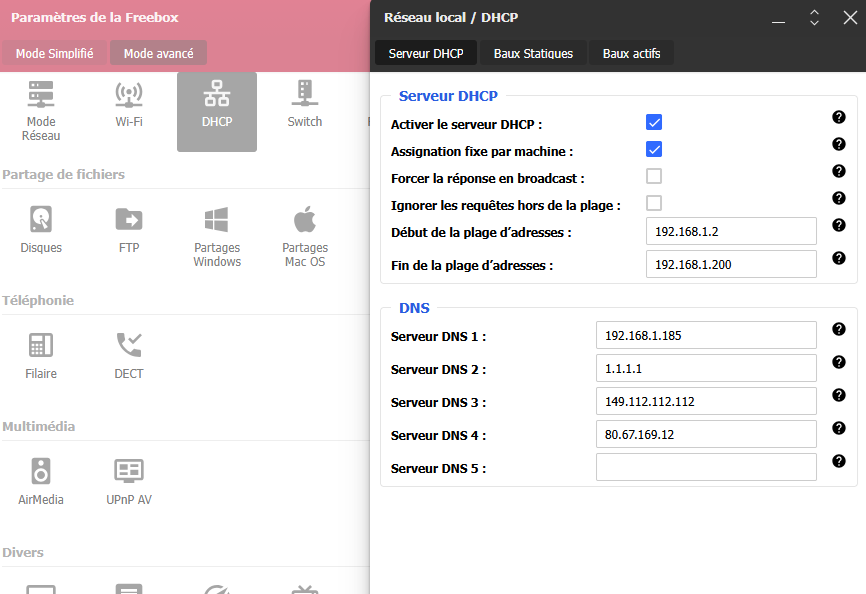Click the empty Serveur DNS 5 field

click(x=706, y=467)
